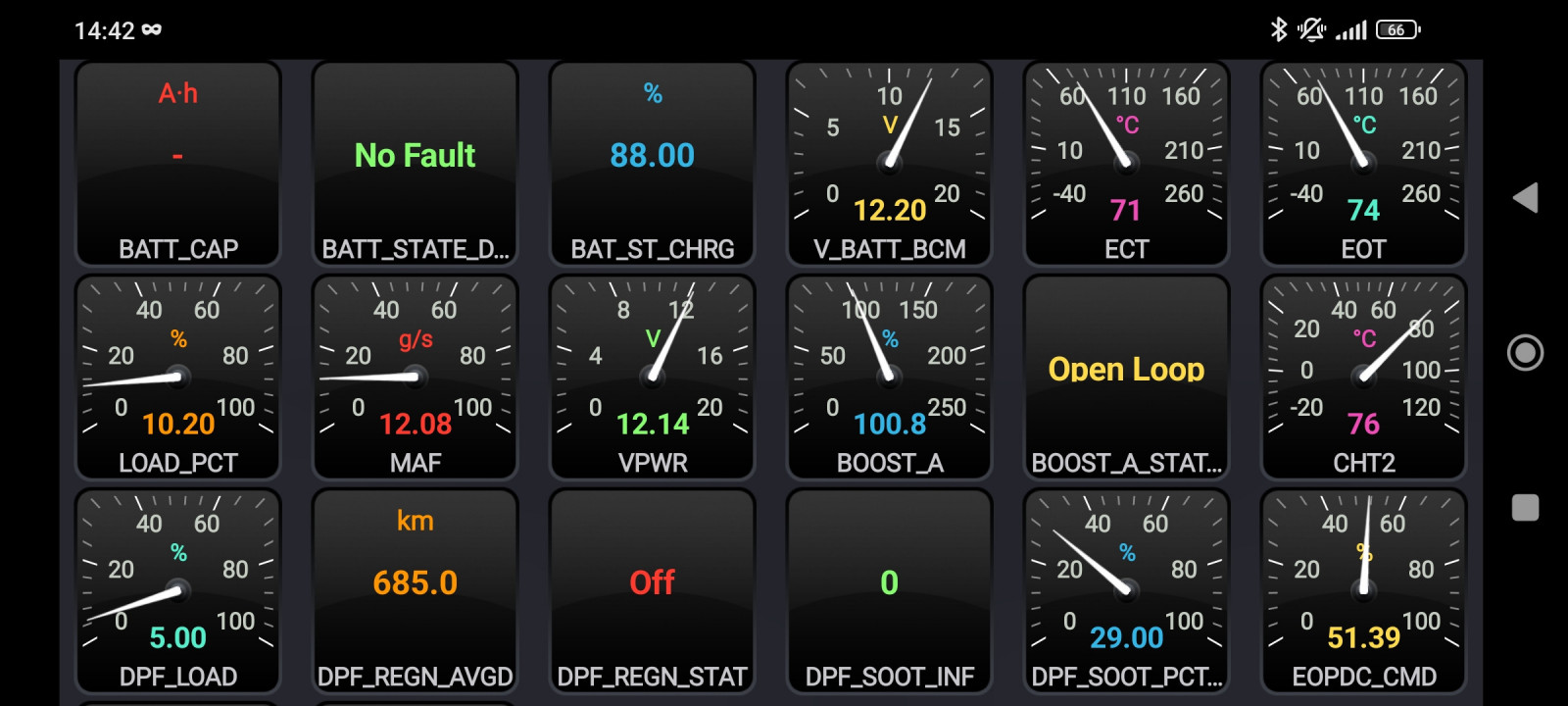Open the MAF g/s gauge
Image resolution: width=1568 pixels, height=706 pixels.
point(416,378)
